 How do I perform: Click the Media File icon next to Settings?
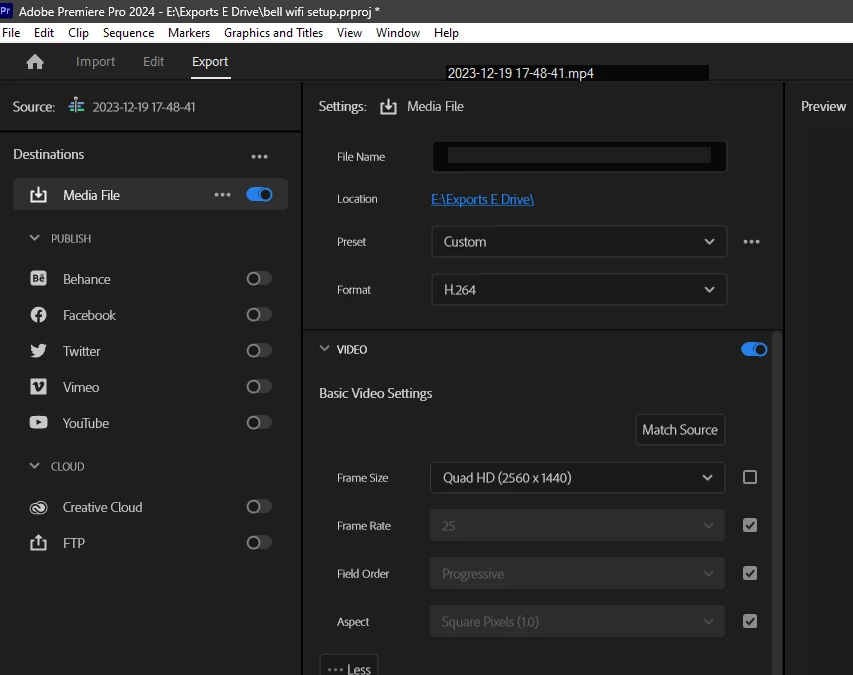click(388, 107)
